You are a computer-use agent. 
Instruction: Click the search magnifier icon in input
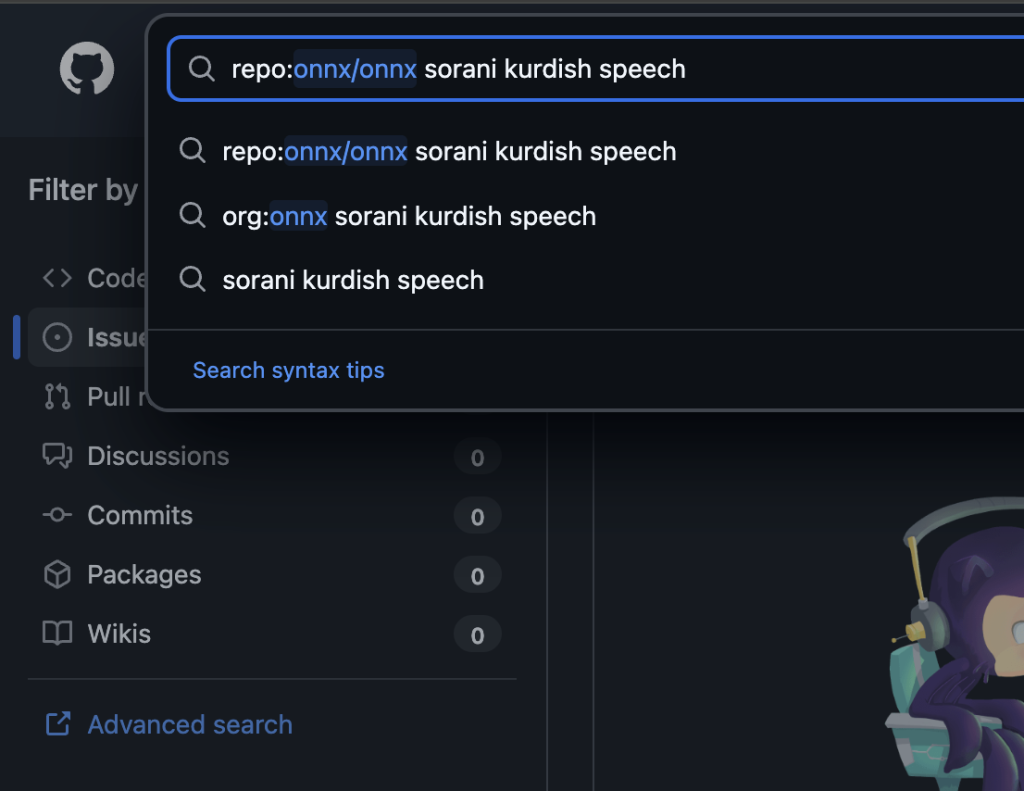(202, 69)
